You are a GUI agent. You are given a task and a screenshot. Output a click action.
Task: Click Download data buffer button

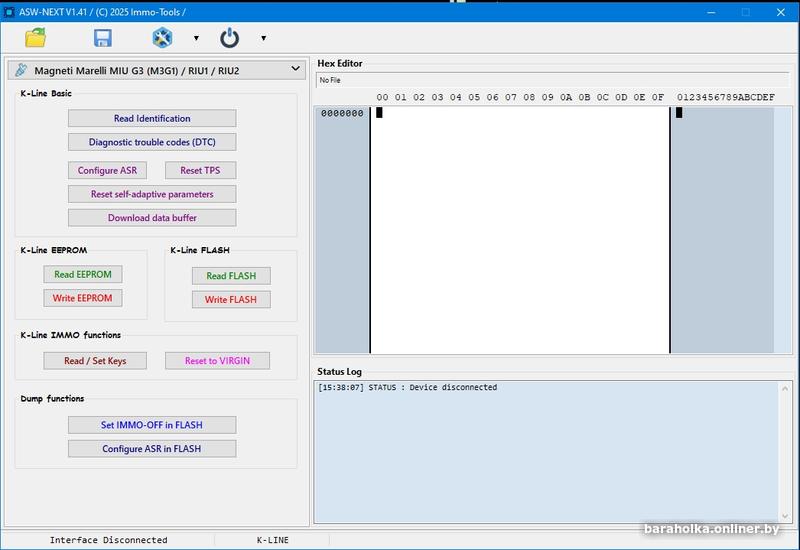(152, 218)
